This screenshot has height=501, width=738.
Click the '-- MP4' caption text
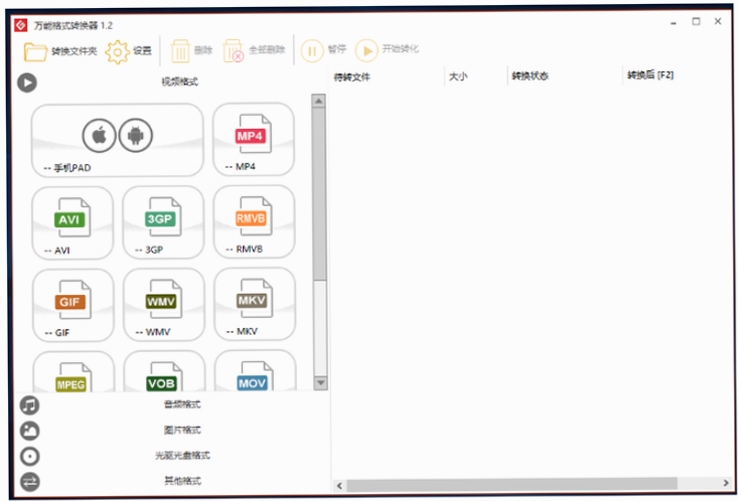tap(241, 167)
